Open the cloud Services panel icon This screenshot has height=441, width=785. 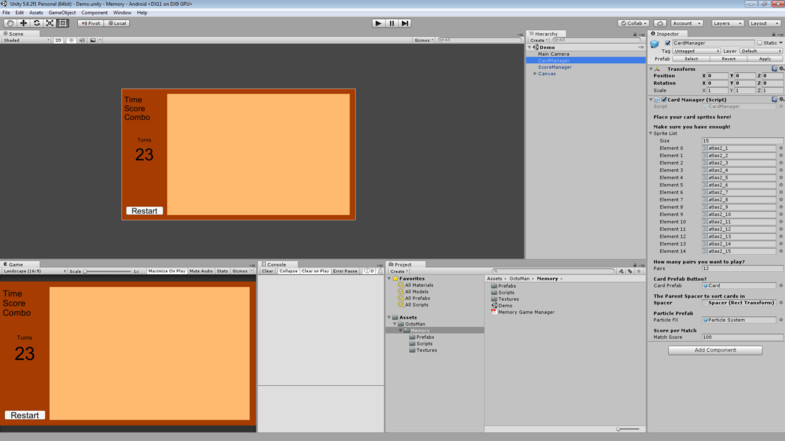[660, 23]
